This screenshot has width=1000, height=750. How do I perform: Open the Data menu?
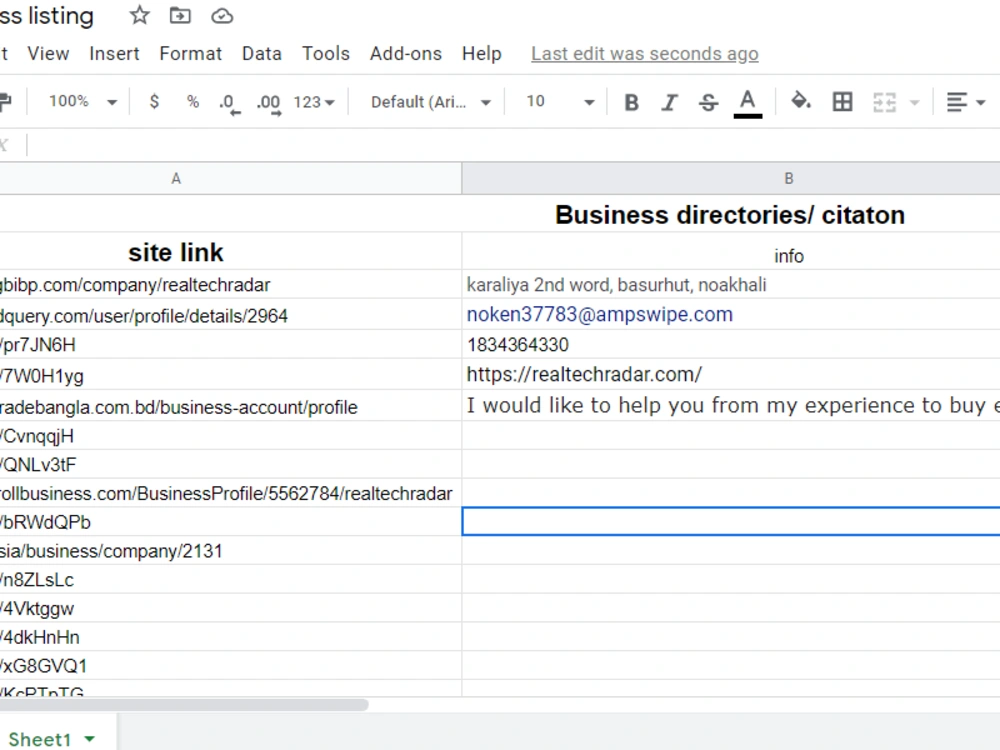pos(261,54)
